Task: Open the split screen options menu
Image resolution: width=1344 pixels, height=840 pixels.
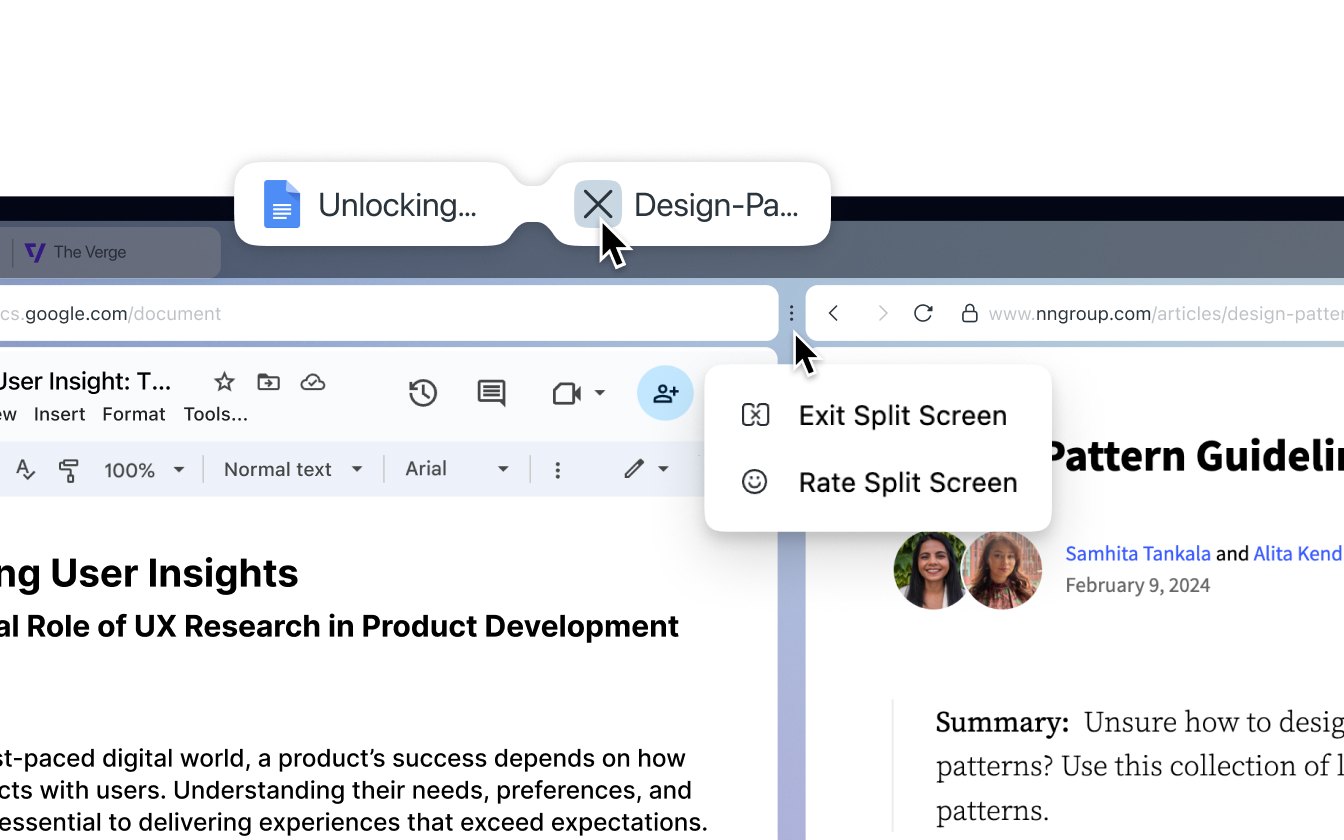Action: [x=791, y=313]
